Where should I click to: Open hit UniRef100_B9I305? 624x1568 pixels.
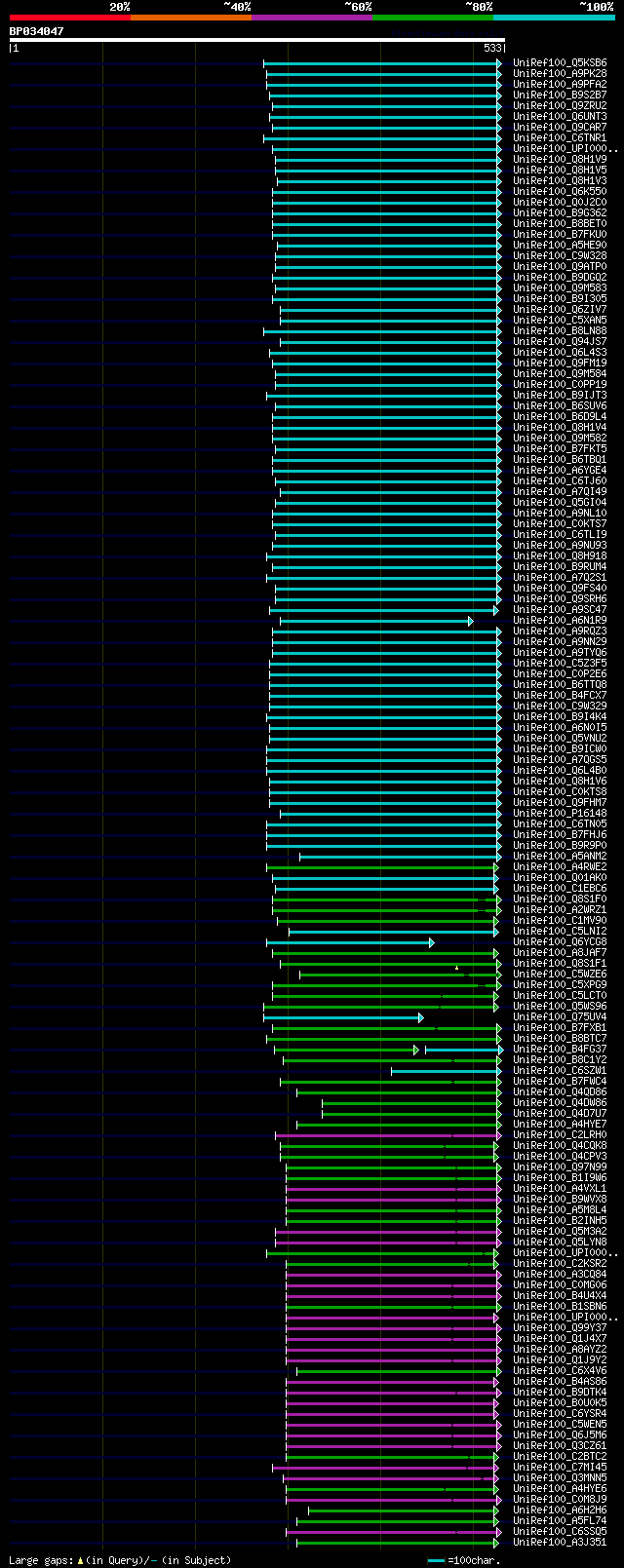(560, 299)
